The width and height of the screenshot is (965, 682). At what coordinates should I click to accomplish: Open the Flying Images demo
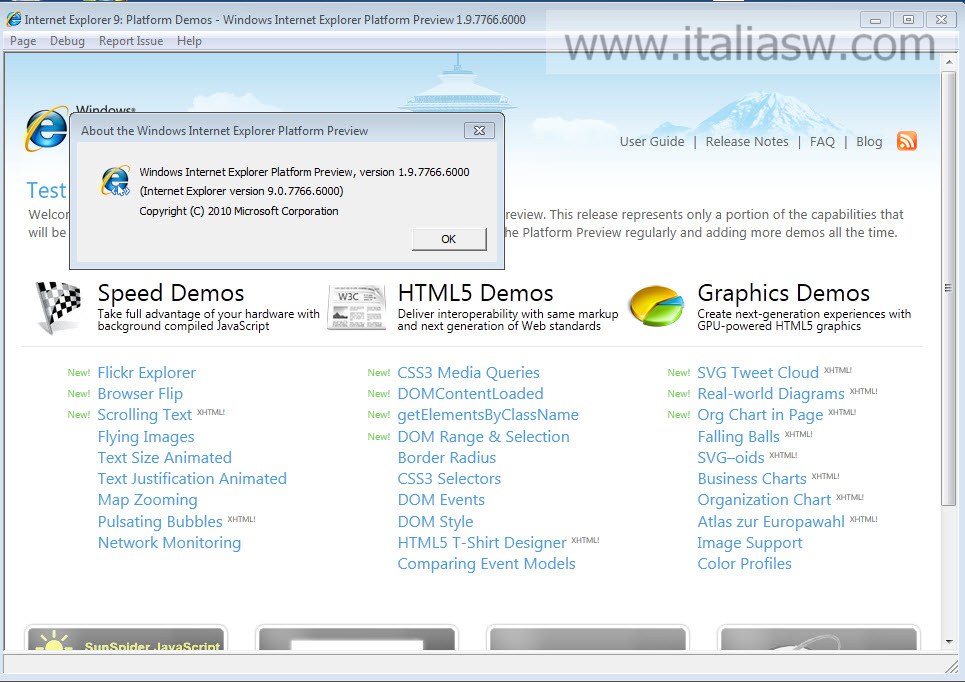click(146, 436)
